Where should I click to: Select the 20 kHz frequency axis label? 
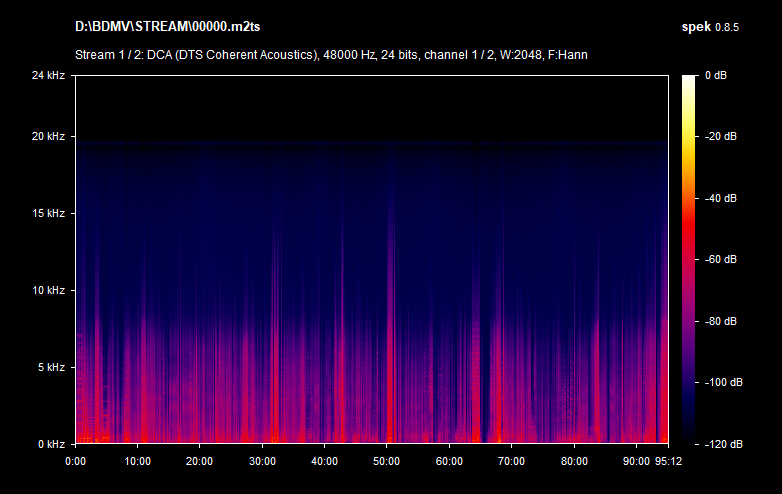(x=47, y=136)
